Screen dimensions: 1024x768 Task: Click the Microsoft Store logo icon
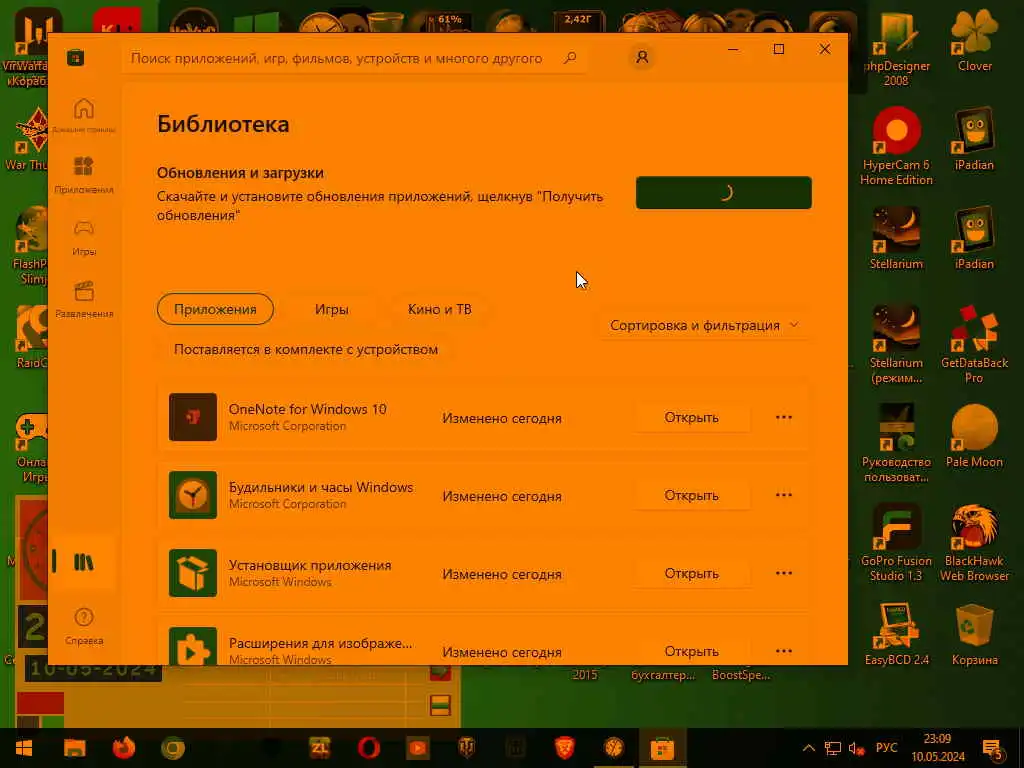tap(75, 57)
